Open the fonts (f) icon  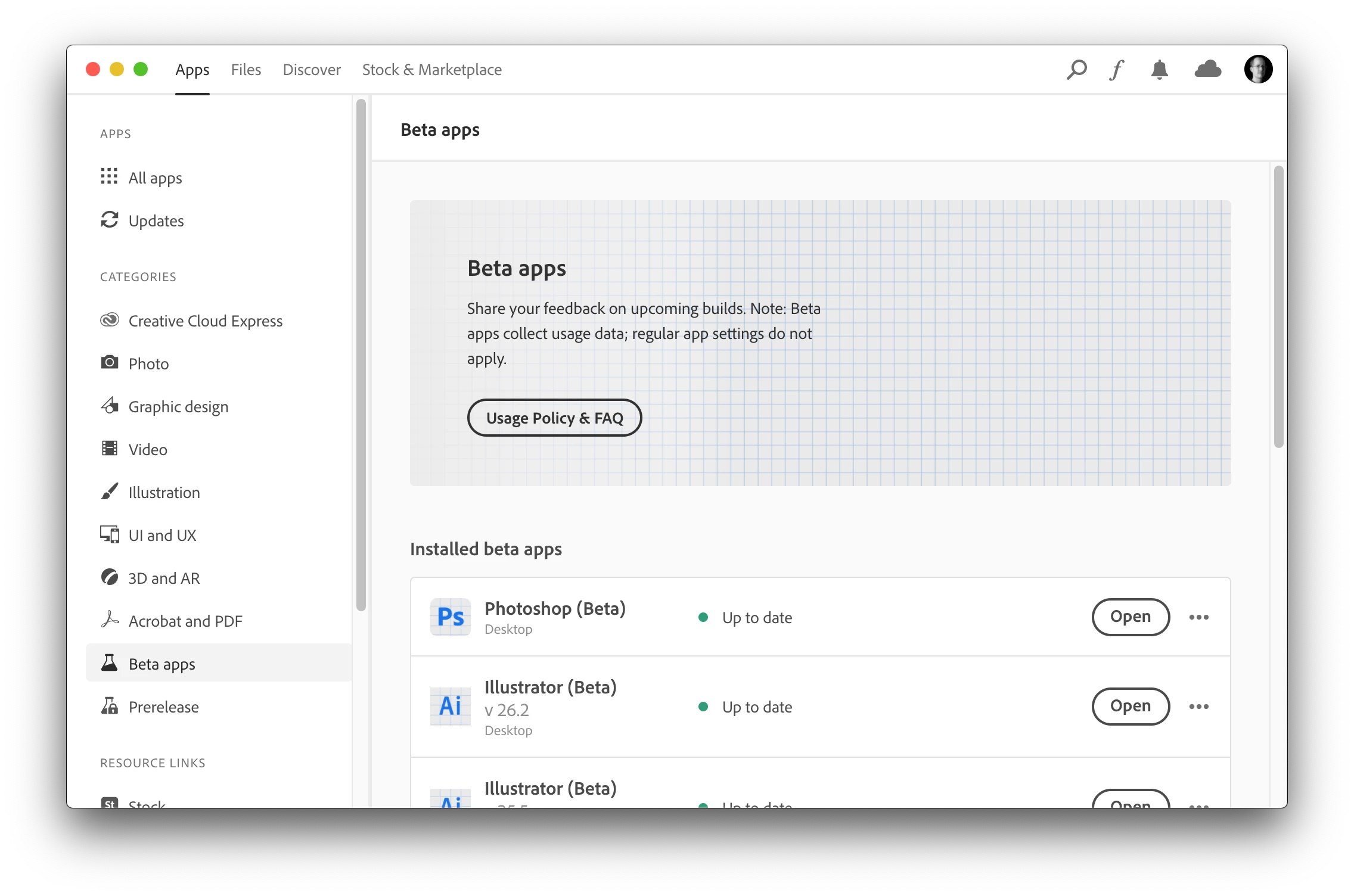pyautogui.click(x=1117, y=70)
